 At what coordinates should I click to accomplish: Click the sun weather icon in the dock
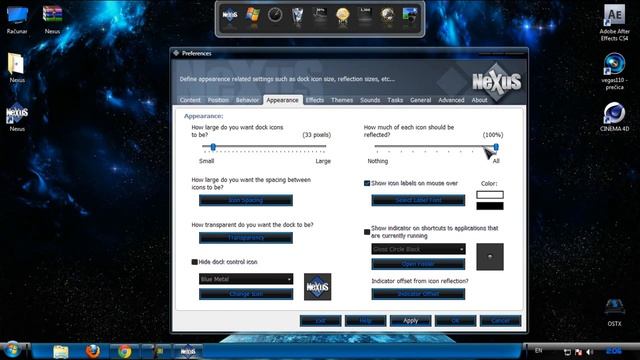tap(342, 16)
